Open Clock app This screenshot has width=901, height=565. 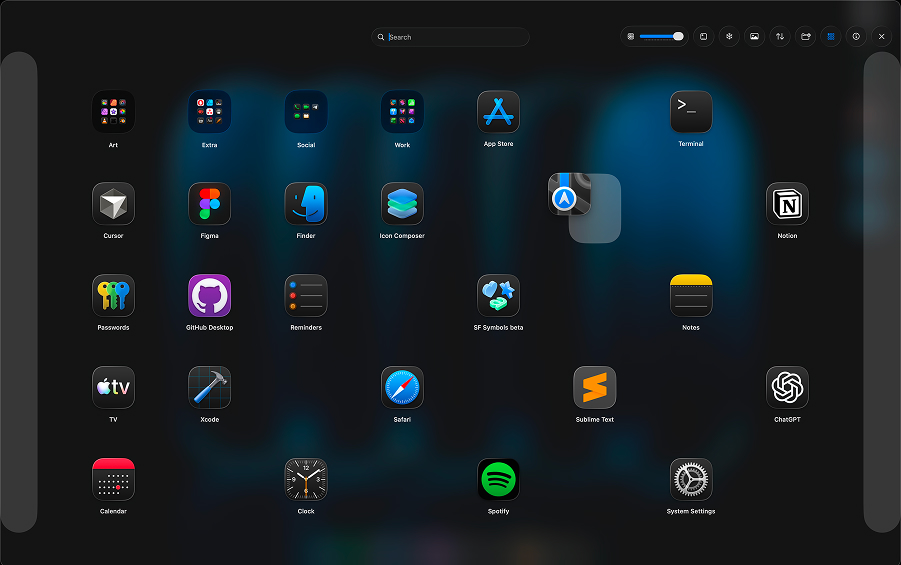coord(306,479)
